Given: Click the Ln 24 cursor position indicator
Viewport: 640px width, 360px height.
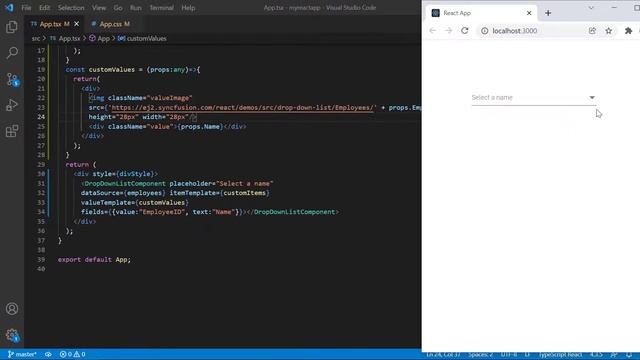Looking at the screenshot, I should click(443, 354).
